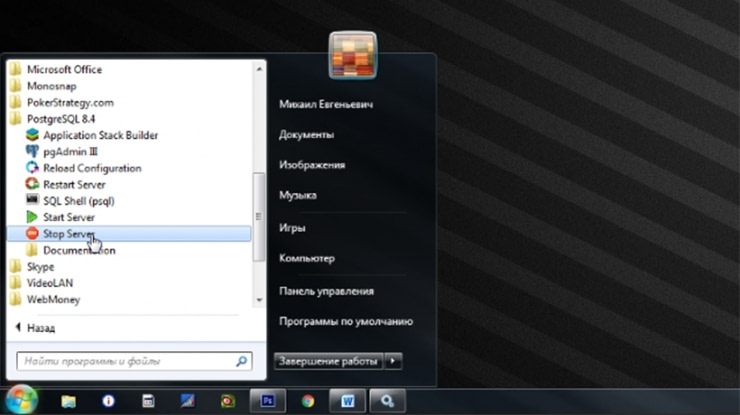Click the PokerStrategy.com folder icon
The width and height of the screenshot is (740, 415).
pyautogui.click(x=16, y=102)
